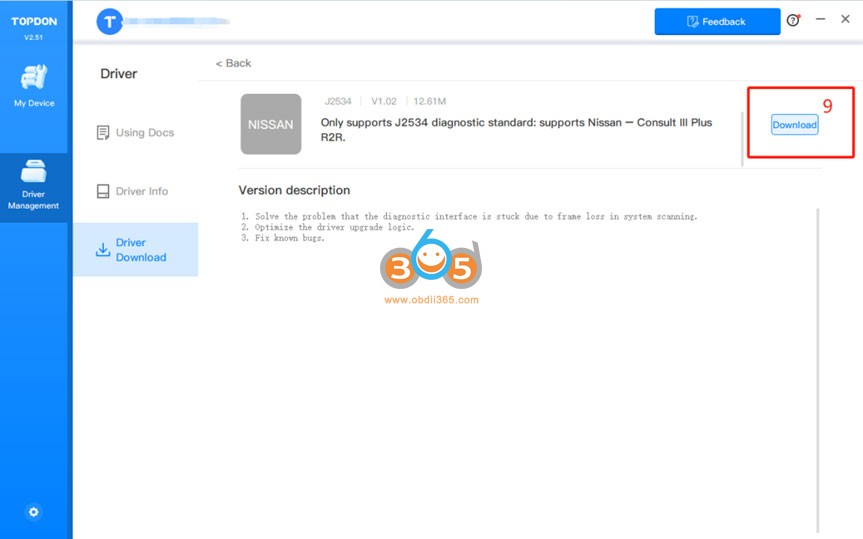Click the V1.02 version text
Screen dimensions: 863x539
pos(384,101)
